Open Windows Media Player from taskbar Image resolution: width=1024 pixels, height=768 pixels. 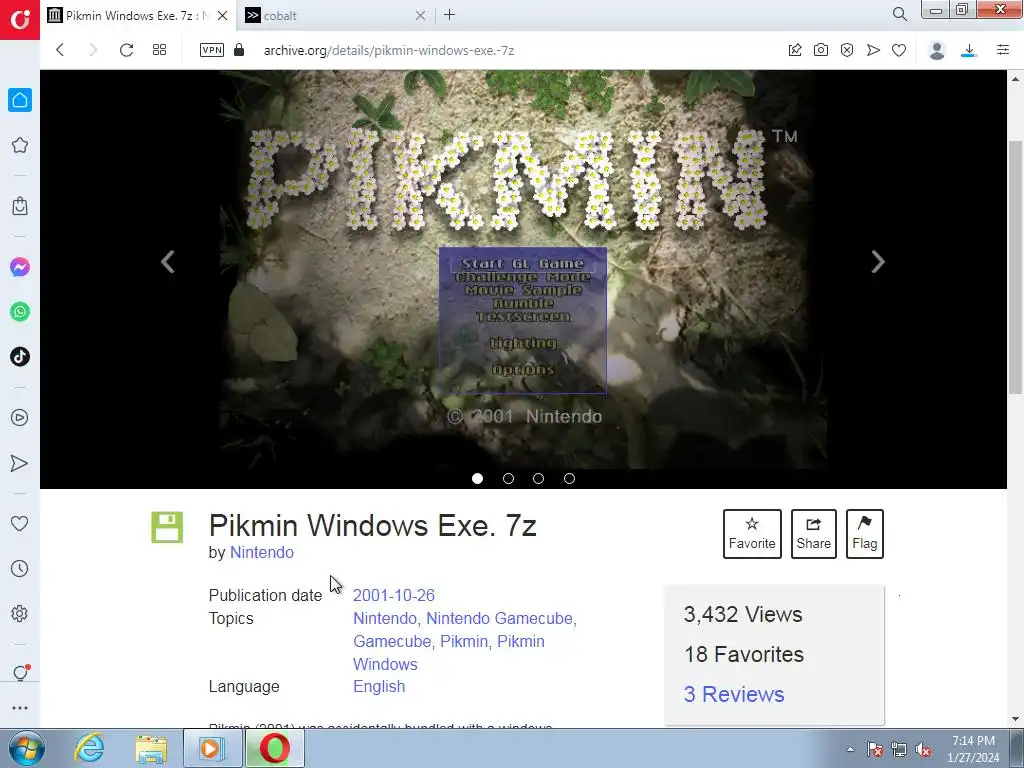point(212,748)
